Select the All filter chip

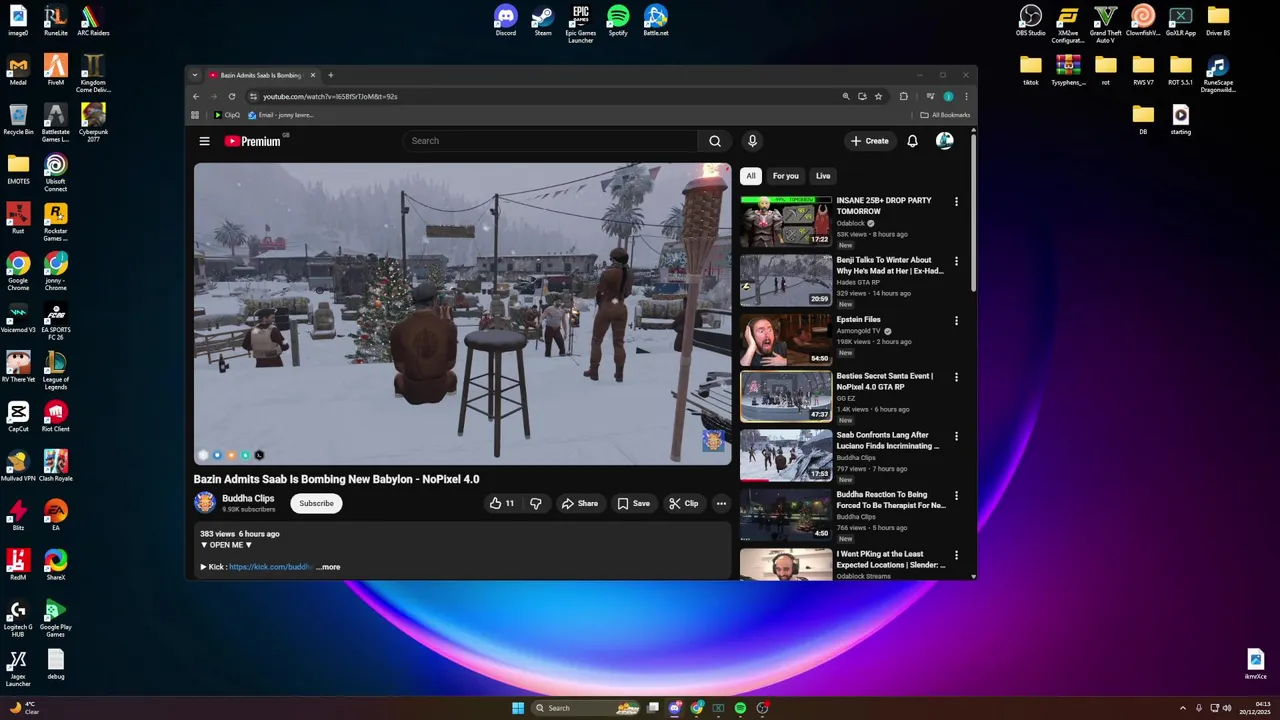[751, 176]
